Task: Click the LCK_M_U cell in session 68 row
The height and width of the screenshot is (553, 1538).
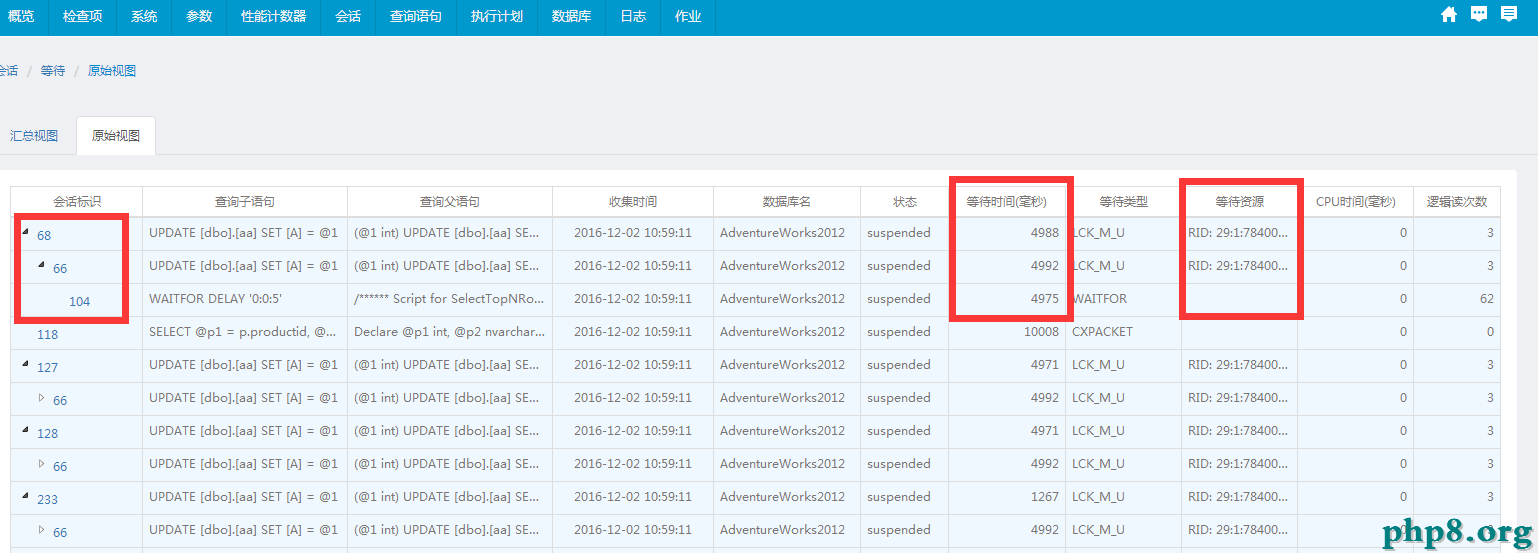Action: (x=1124, y=233)
